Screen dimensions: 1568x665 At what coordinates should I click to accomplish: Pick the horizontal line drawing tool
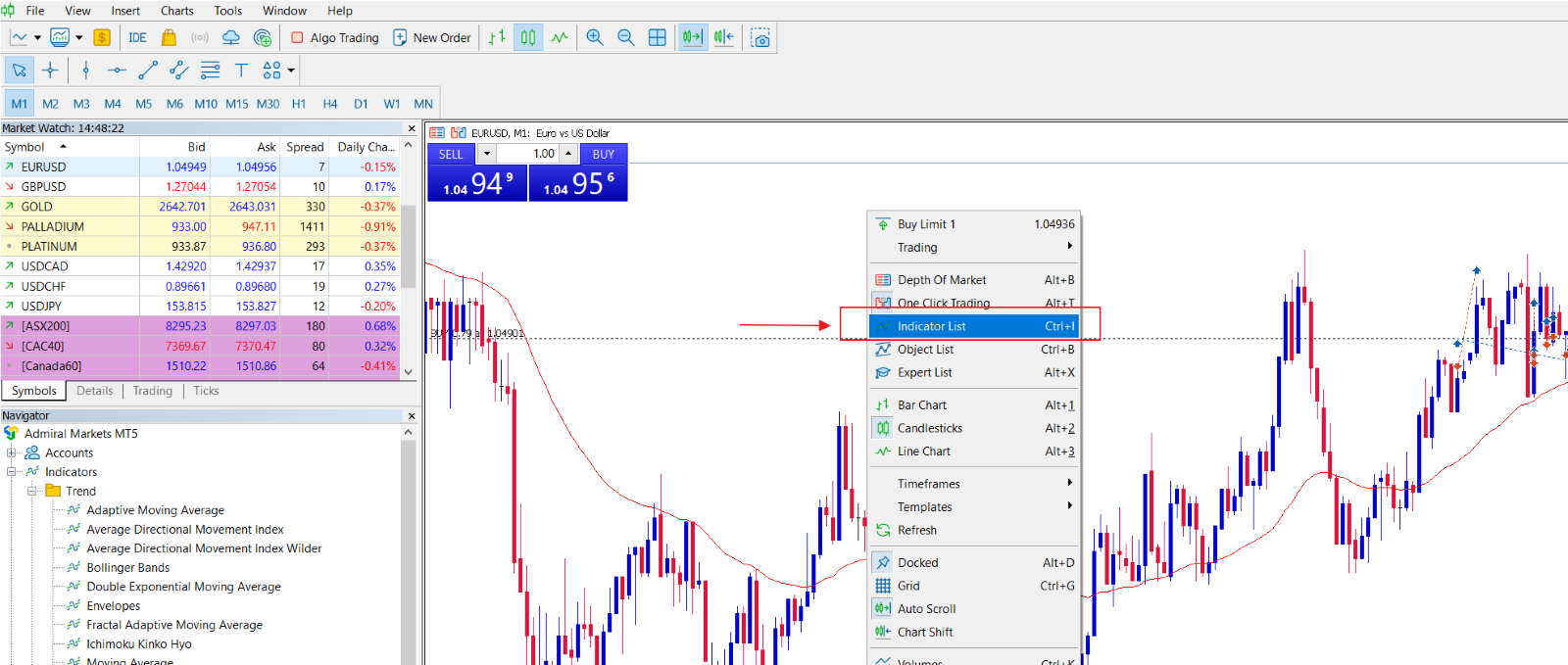tap(117, 70)
